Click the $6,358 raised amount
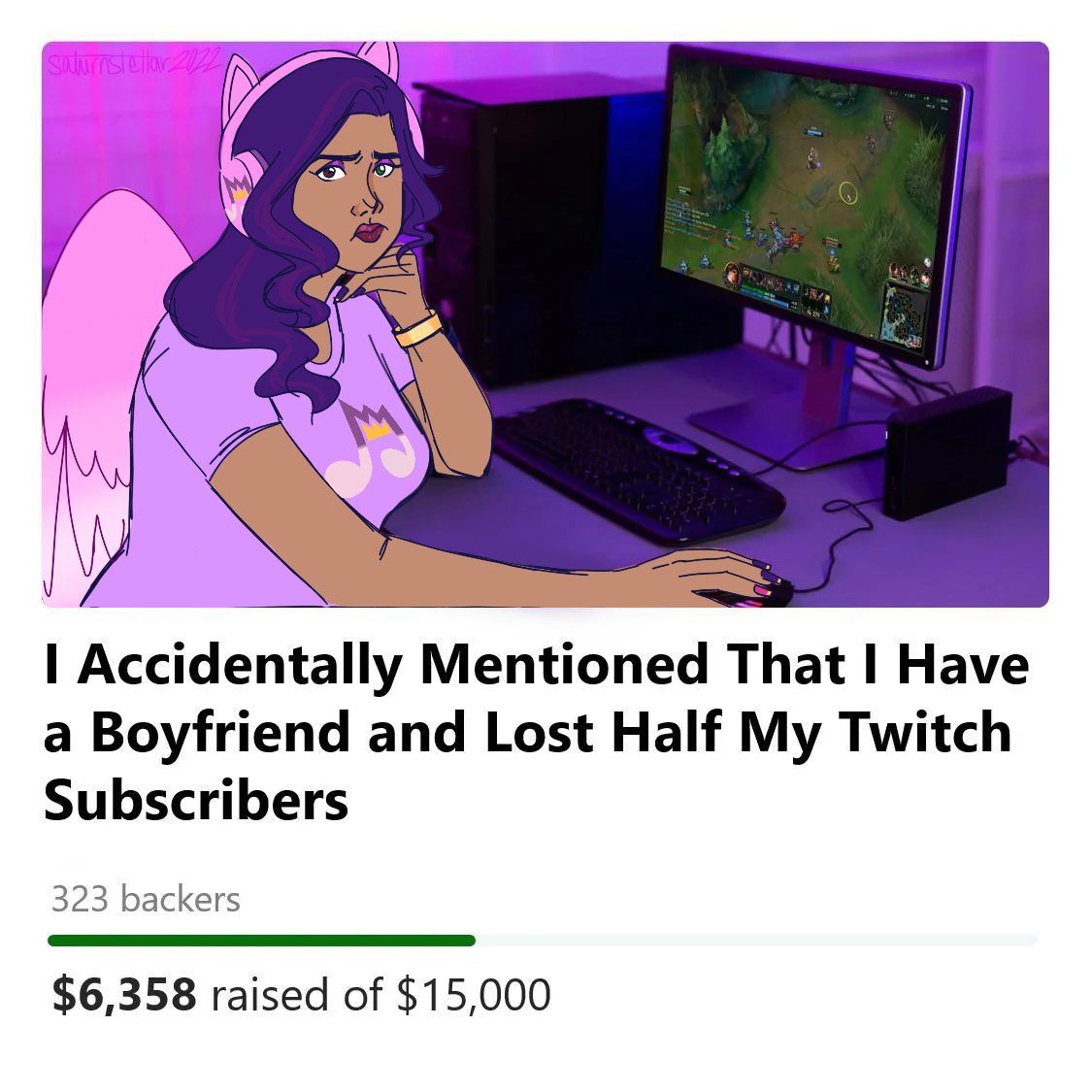The height and width of the screenshot is (1092, 1092). point(124,995)
